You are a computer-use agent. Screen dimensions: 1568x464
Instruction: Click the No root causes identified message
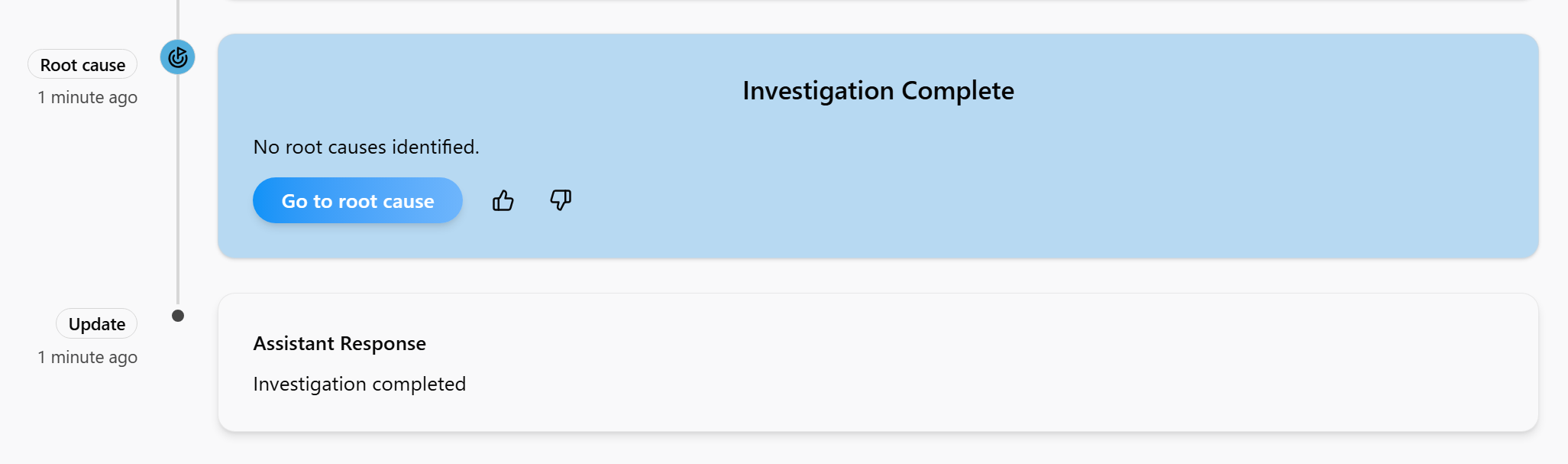[x=366, y=147]
